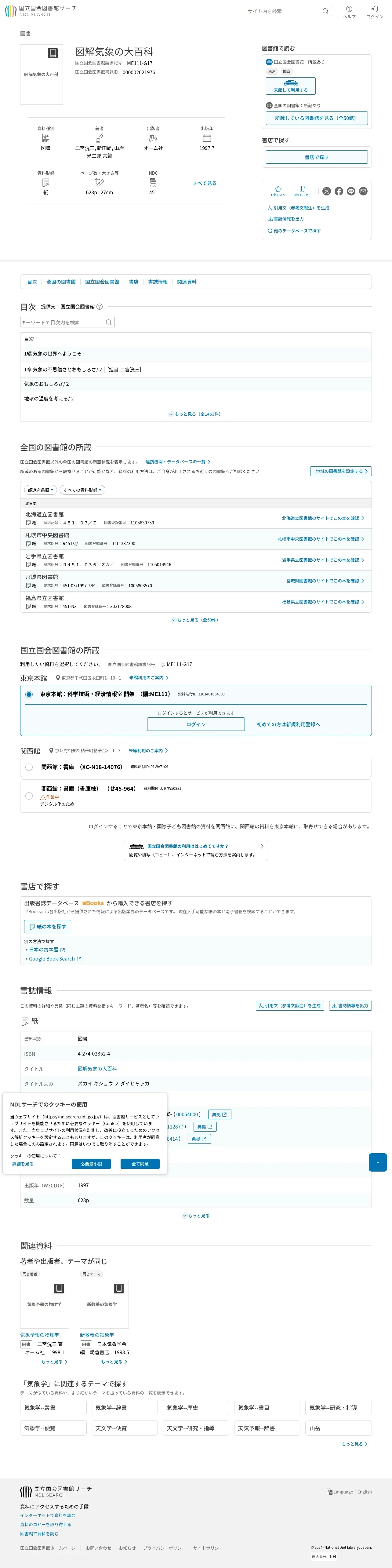Select radio 関西館：書庫 (XC-N18-14076)
This screenshot has width=392, height=1568.
pos(29,767)
